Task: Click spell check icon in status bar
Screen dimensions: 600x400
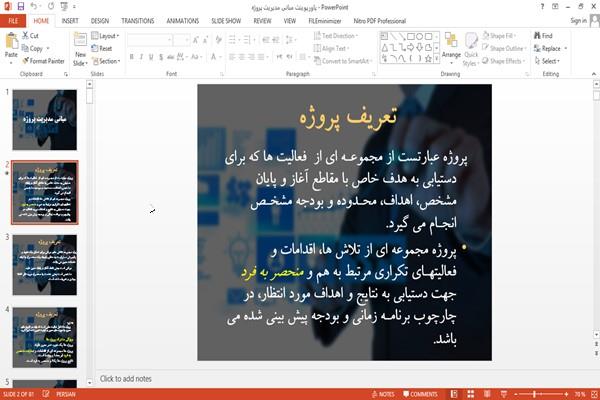Action: (x=46, y=394)
